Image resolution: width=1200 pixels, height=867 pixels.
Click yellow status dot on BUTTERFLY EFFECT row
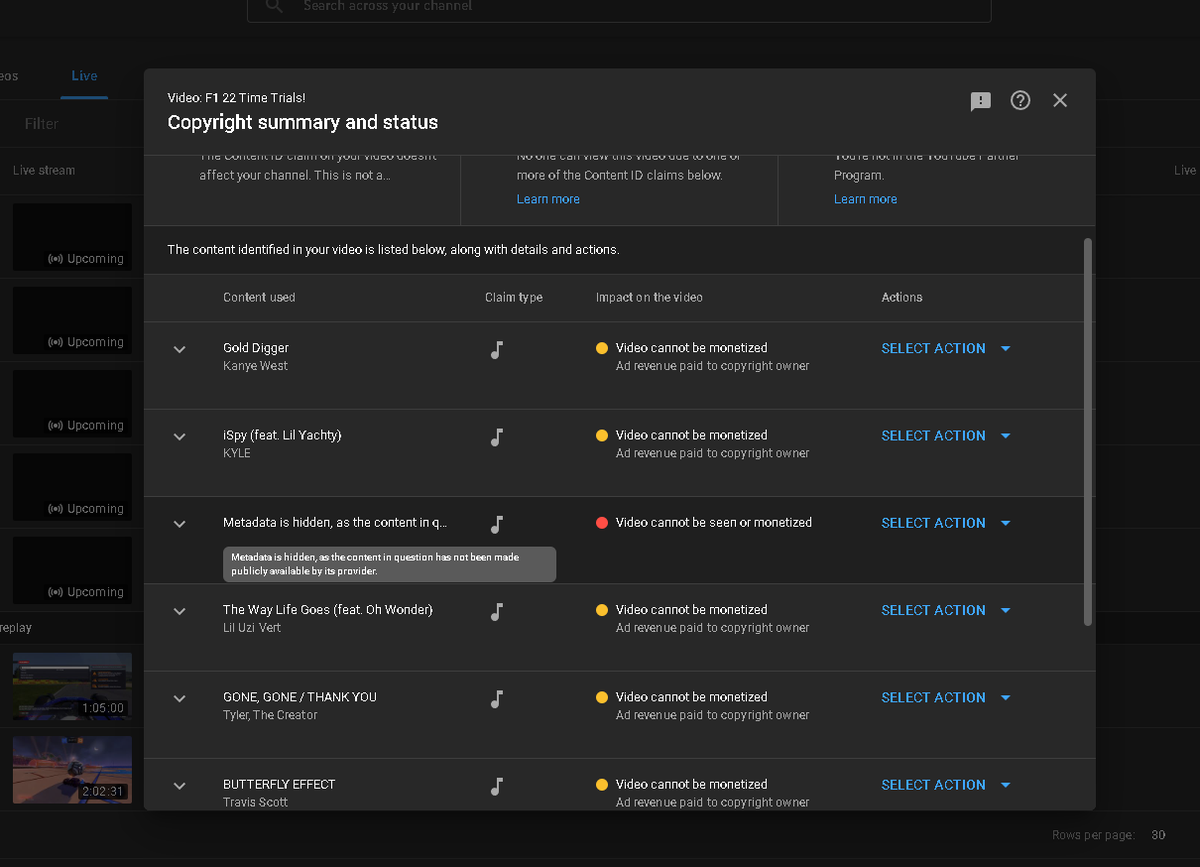pos(602,785)
